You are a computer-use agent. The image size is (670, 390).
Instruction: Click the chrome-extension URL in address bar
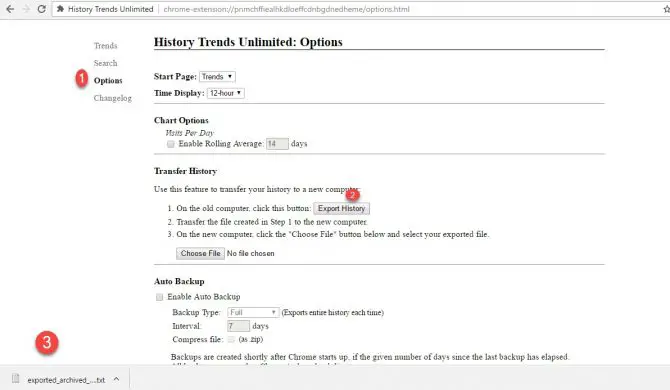286,9
